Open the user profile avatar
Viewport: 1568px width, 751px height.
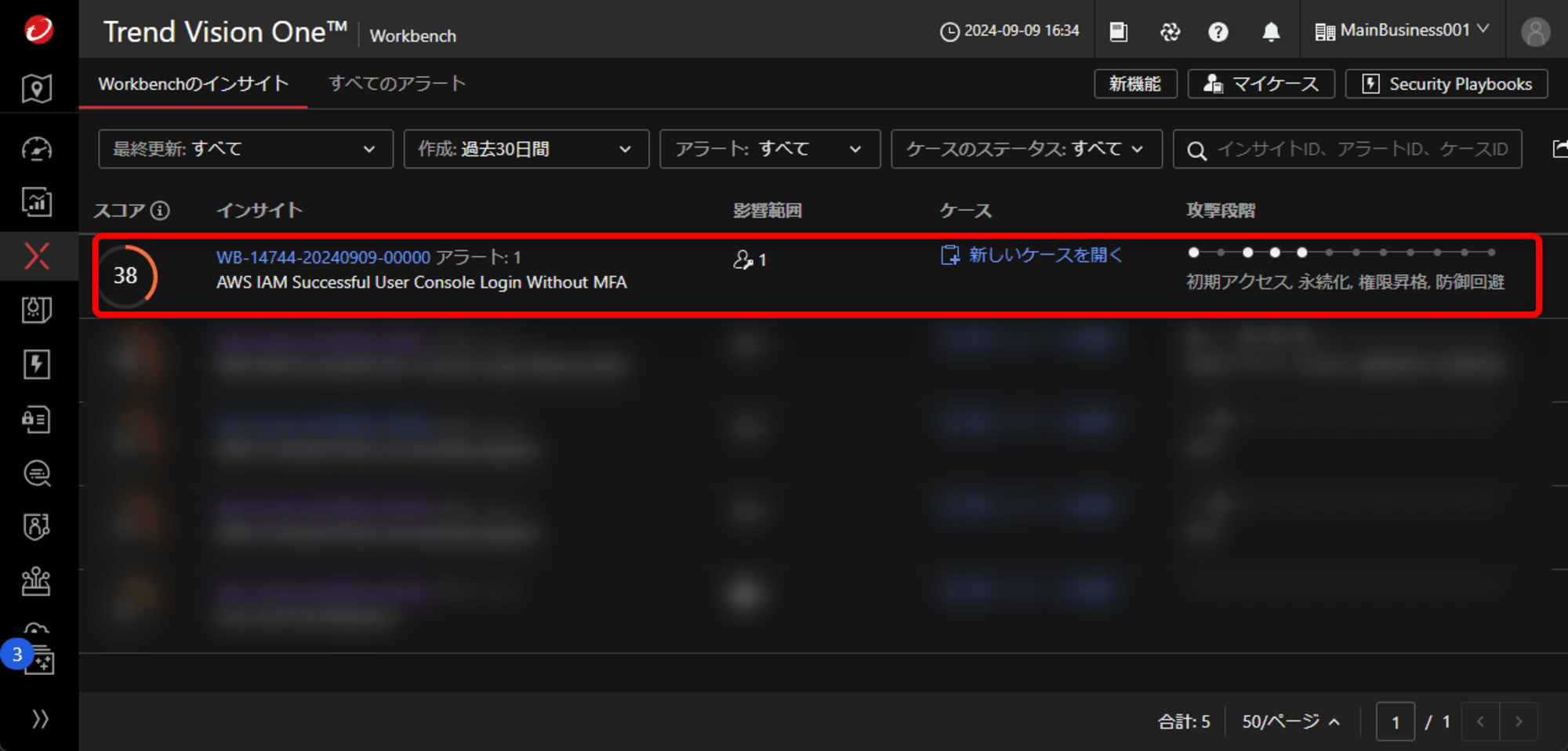1535,31
